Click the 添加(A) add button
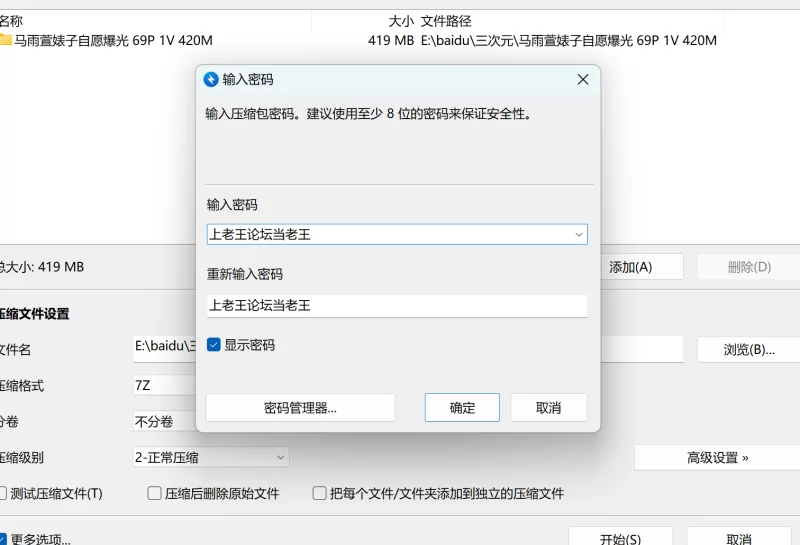This screenshot has width=800, height=545. (642, 267)
